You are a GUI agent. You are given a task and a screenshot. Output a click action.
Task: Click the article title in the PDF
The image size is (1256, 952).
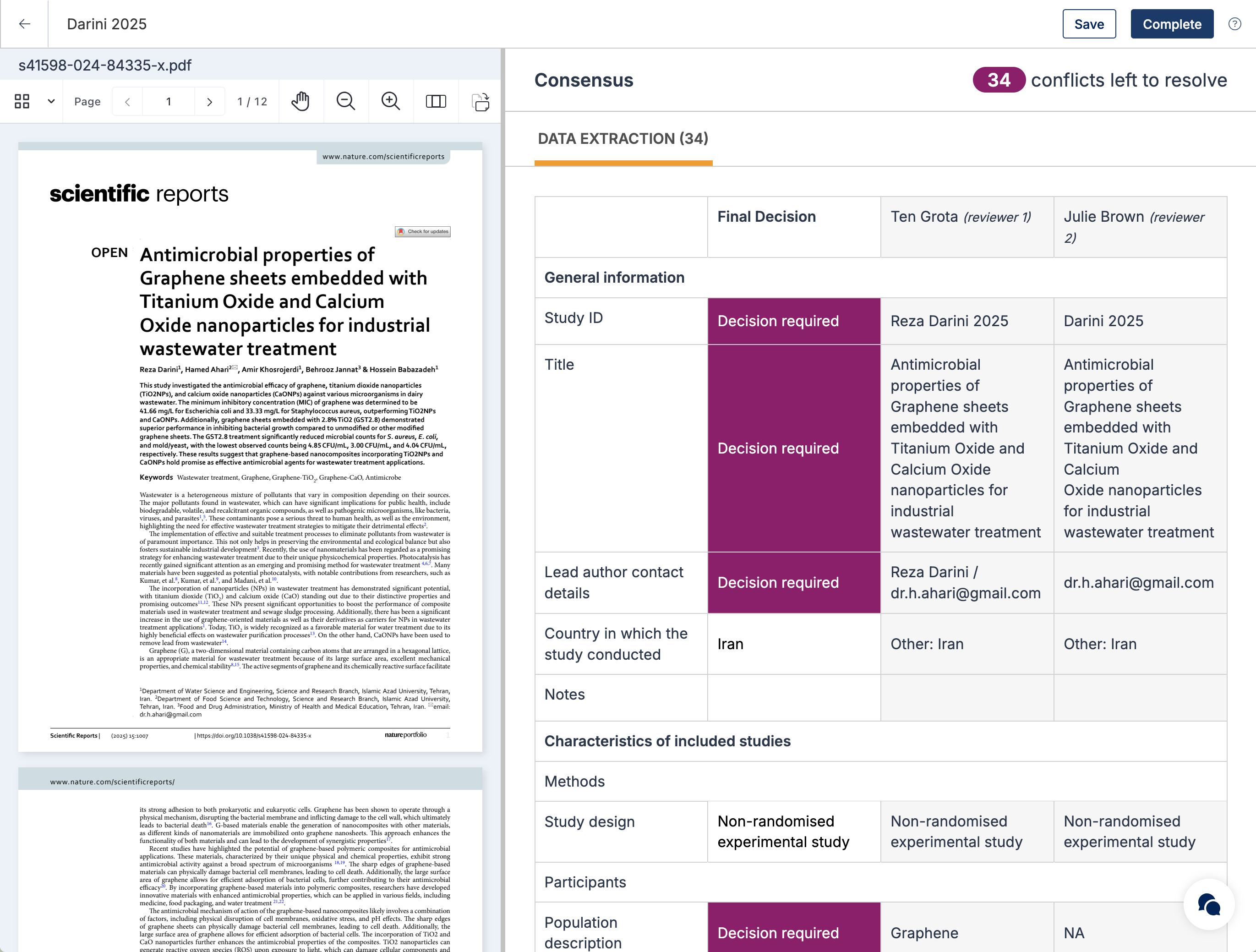pyautogui.click(x=284, y=301)
